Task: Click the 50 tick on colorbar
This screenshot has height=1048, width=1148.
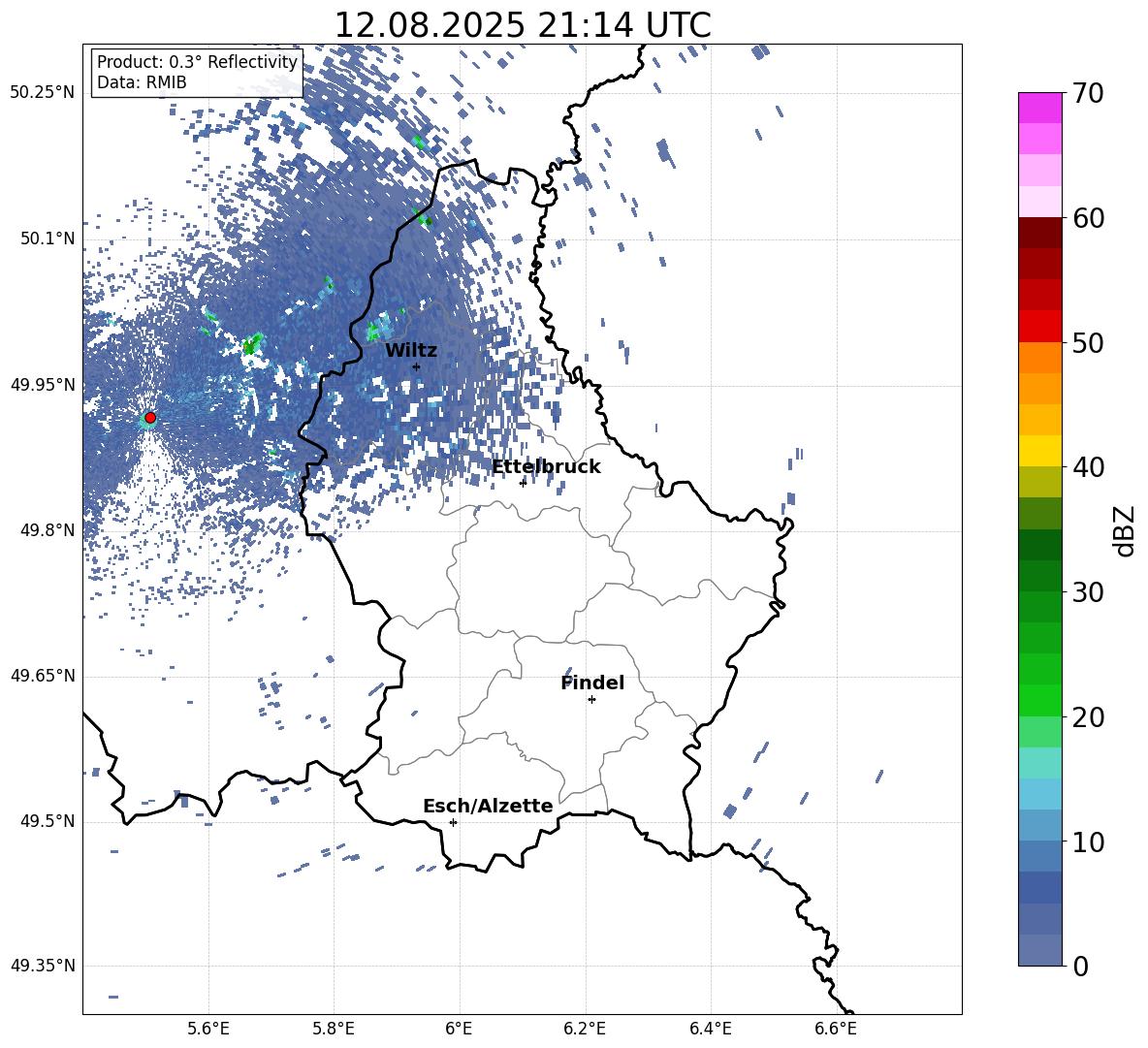Action: point(1088,343)
